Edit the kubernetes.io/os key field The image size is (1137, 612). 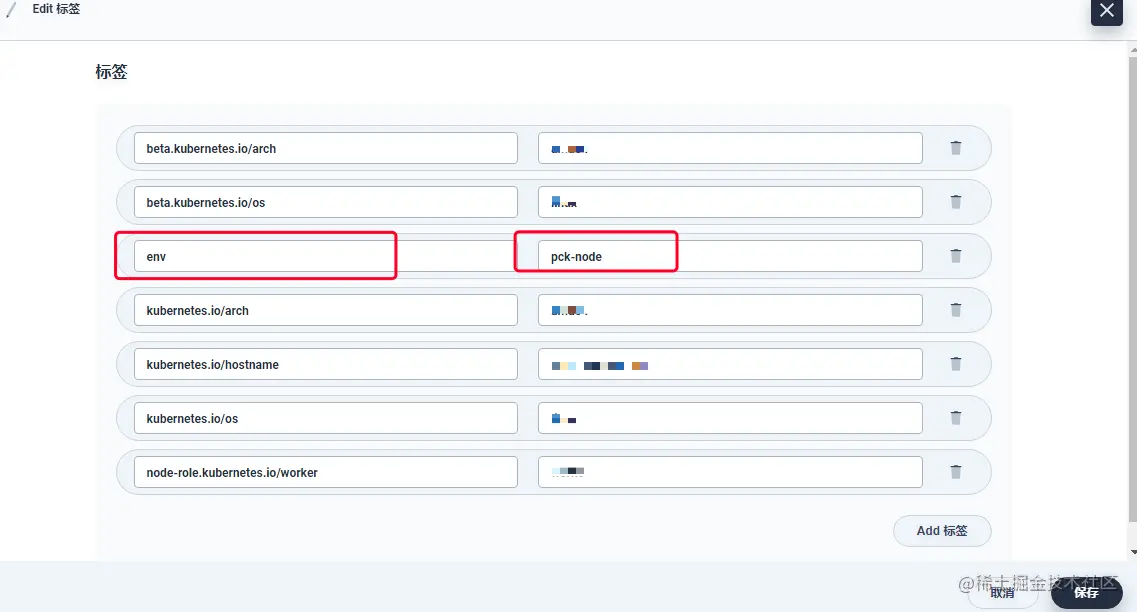[x=326, y=418]
